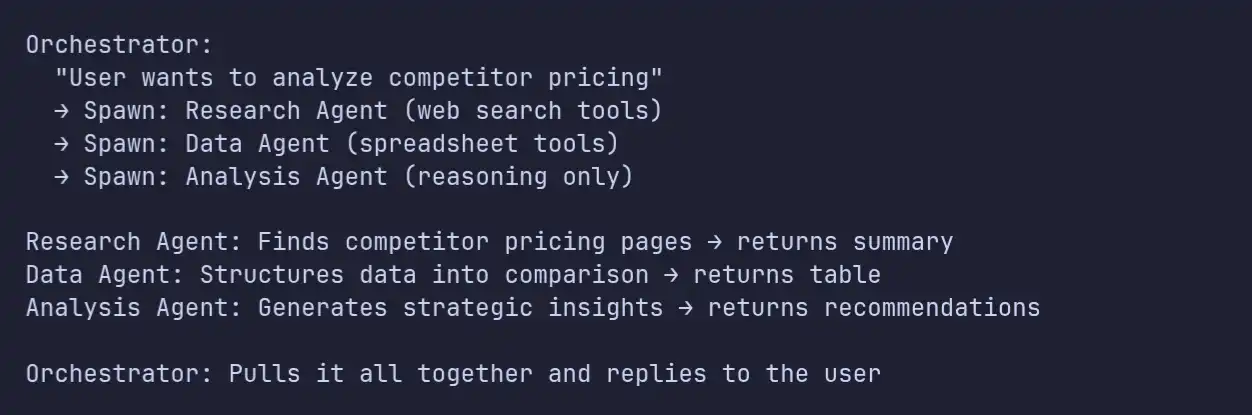Click the last "Orchestrator:" label at the bottom

pos(120,374)
